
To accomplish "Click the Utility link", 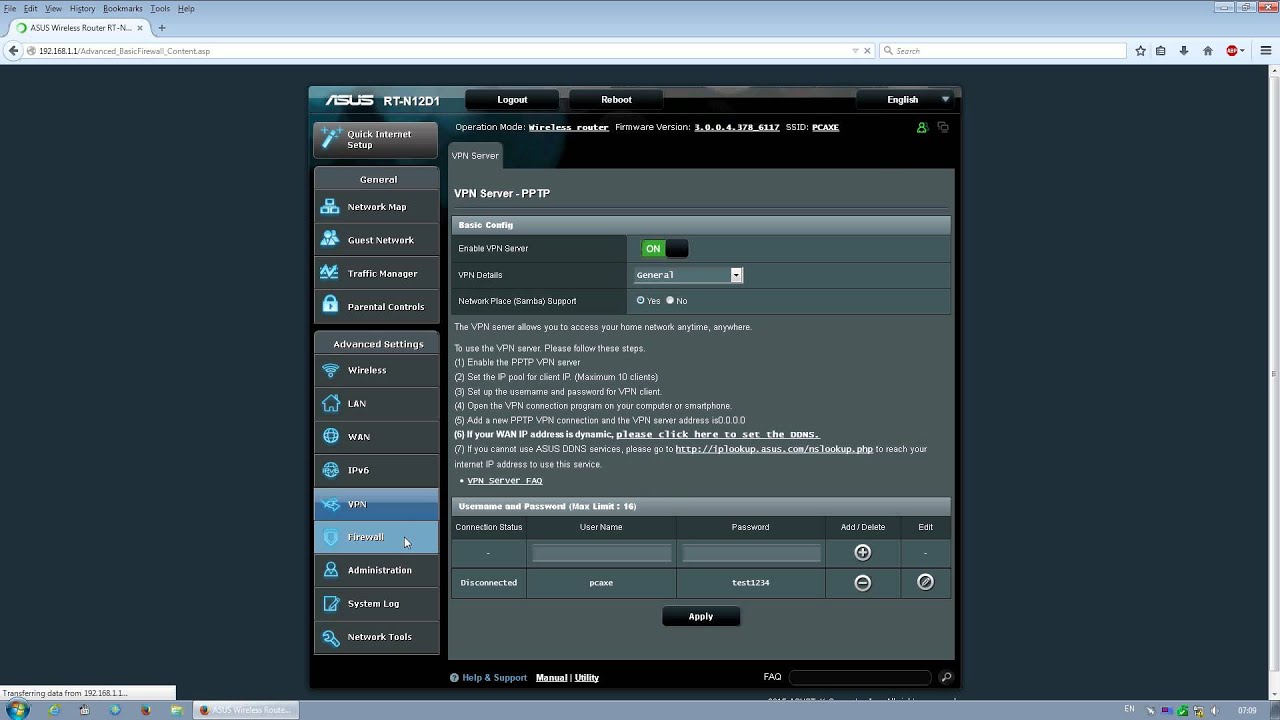I will (x=587, y=678).
